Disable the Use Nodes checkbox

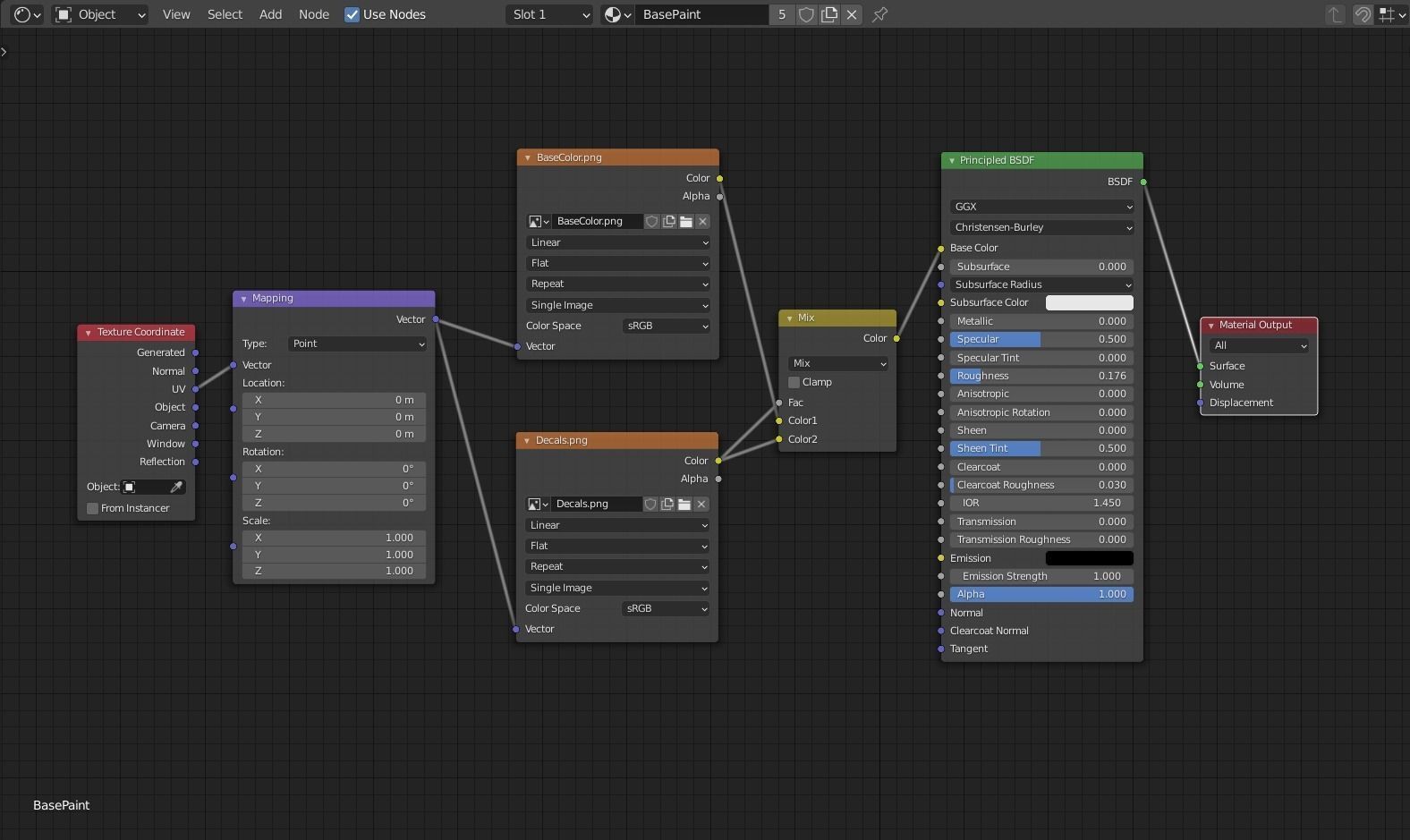click(352, 14)
